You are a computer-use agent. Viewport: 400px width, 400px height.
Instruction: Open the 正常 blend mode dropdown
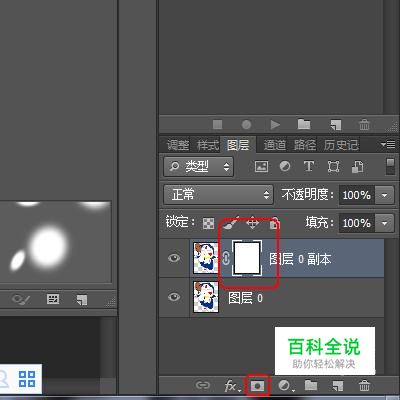(x=218, y=195)
